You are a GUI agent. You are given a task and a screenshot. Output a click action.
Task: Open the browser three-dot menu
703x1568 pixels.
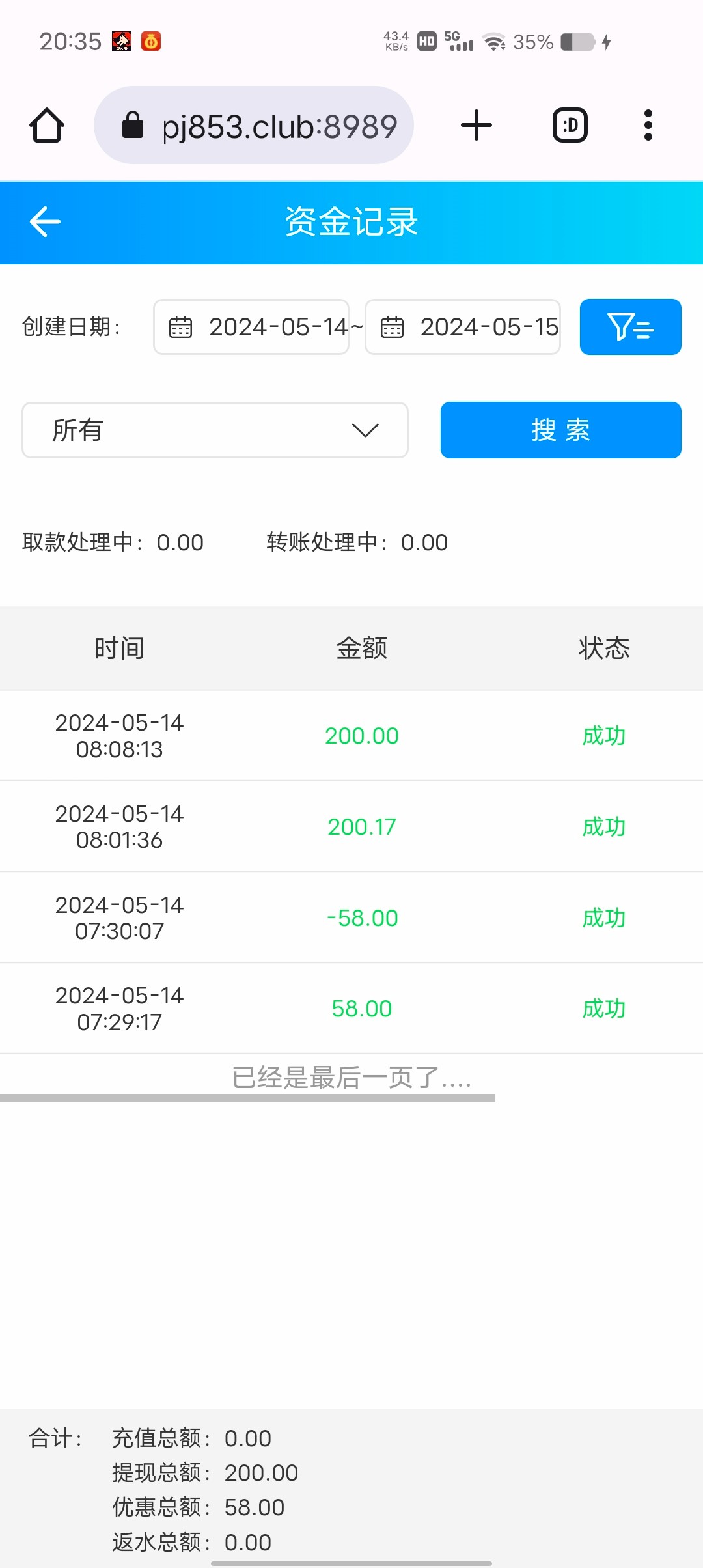pos(648,125)
